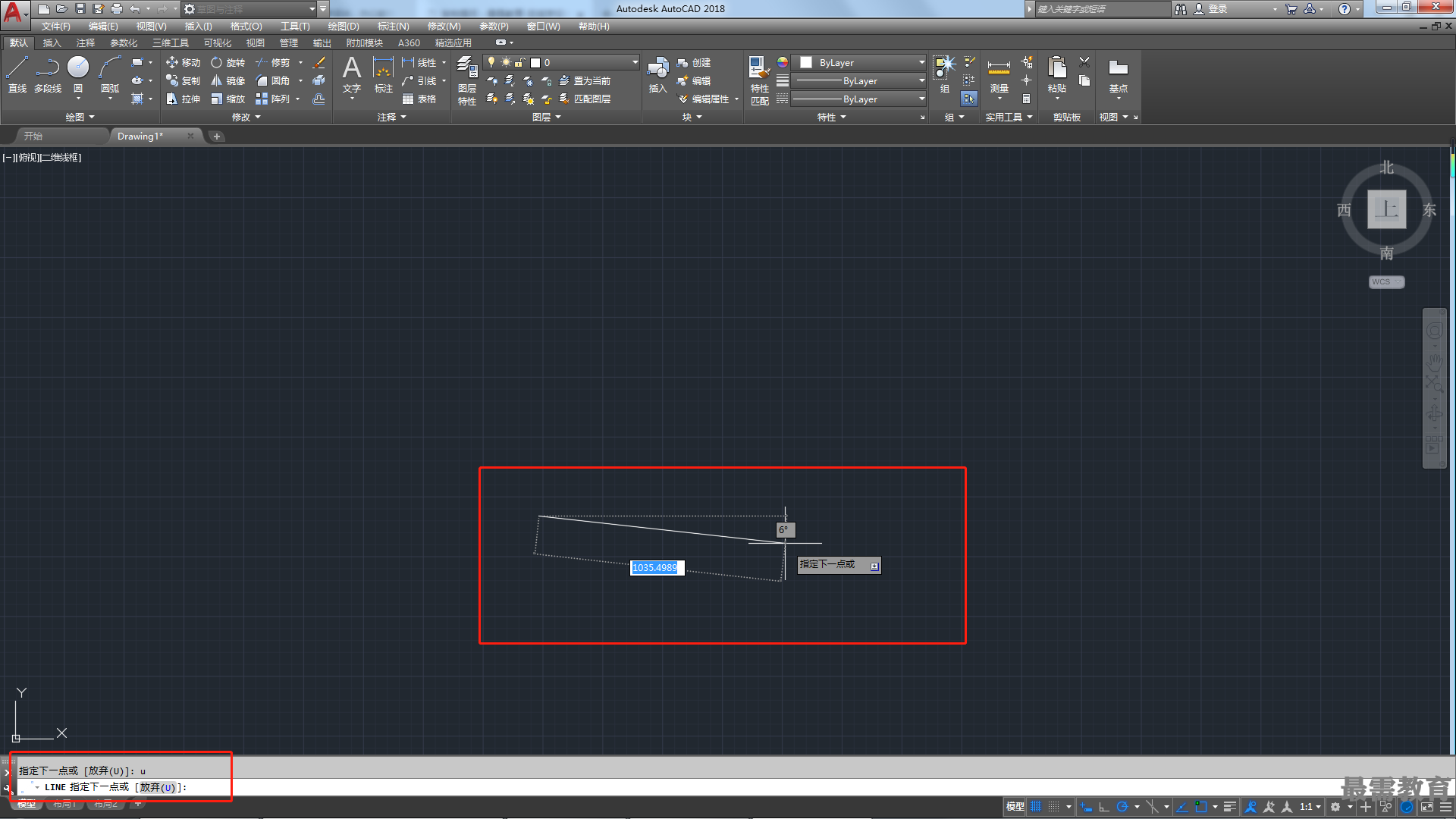Click the Rotate (旋转) tool
1456x819 pixels.
(228, 63)
